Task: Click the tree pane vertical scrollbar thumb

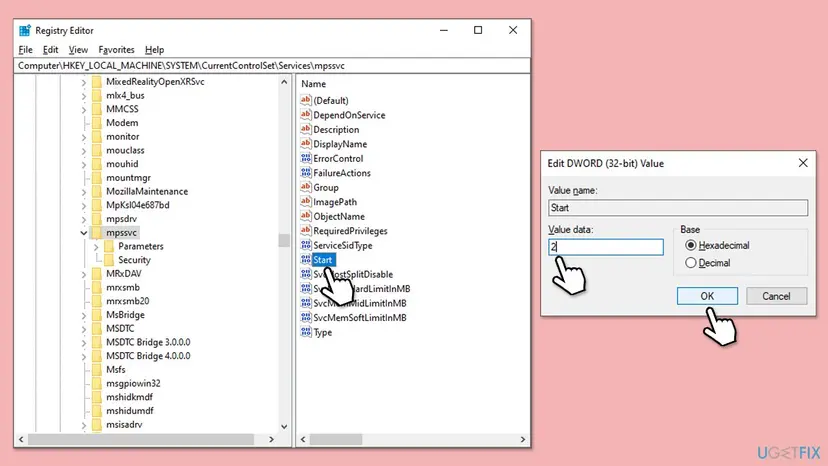Action: click(284, 240)
